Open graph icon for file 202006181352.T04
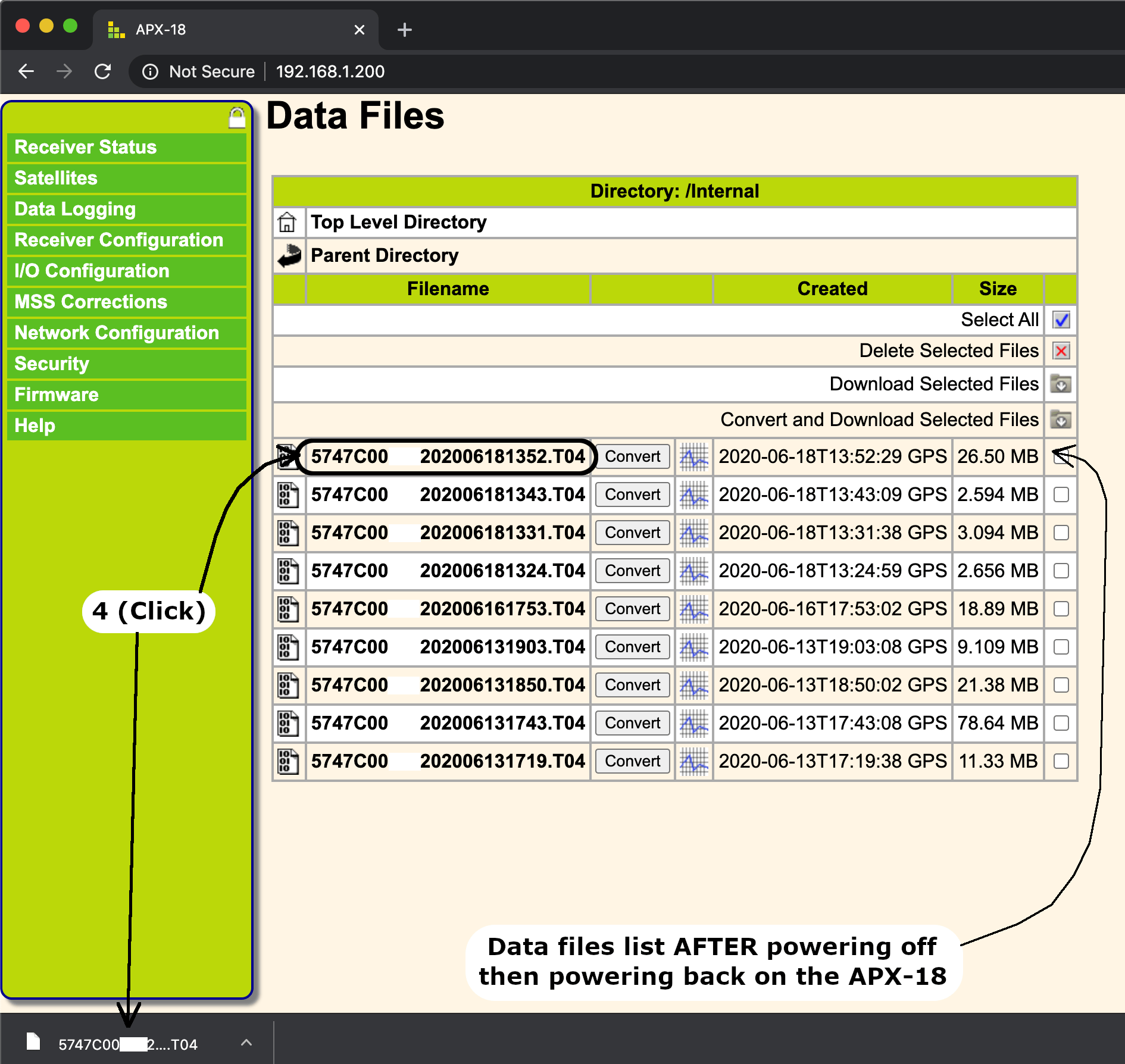 (x=694, y=457)
